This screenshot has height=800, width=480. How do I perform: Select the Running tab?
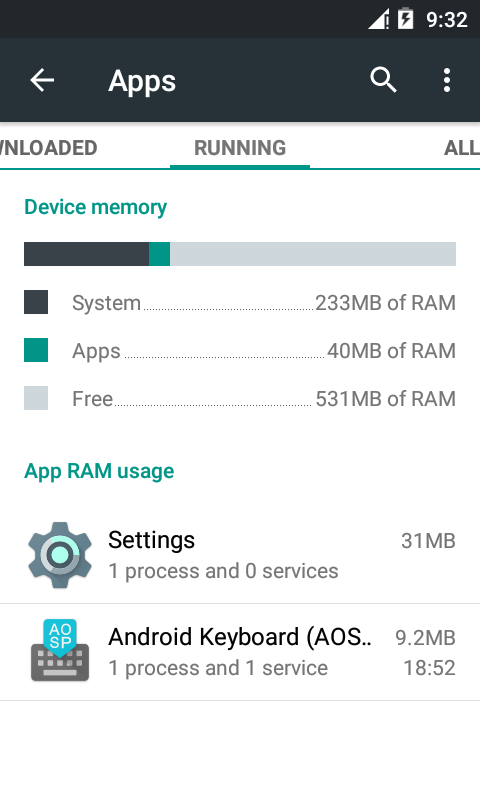coord(240,148)
